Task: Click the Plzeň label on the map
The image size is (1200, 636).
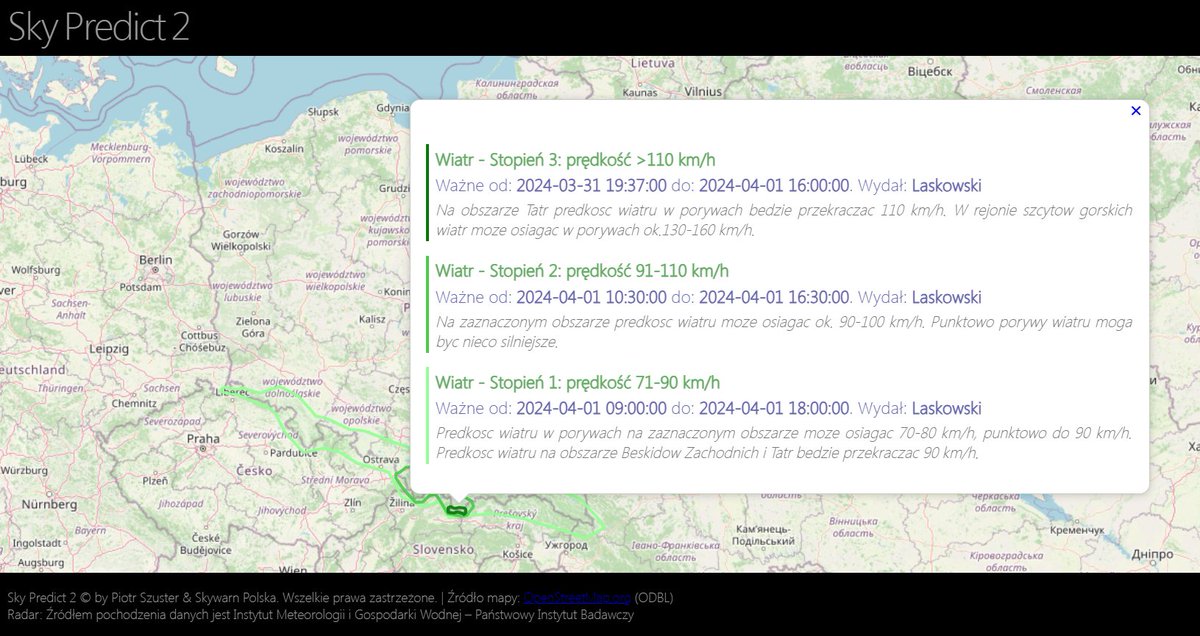Action: click(x=155, y=481)
